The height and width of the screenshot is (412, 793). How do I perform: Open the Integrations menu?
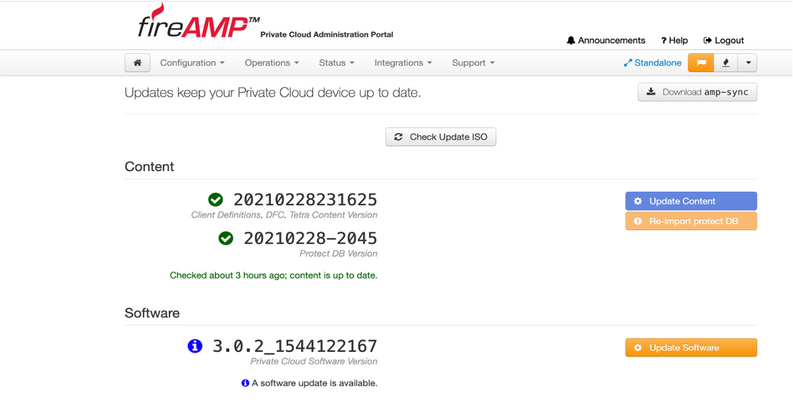point(403,63)
